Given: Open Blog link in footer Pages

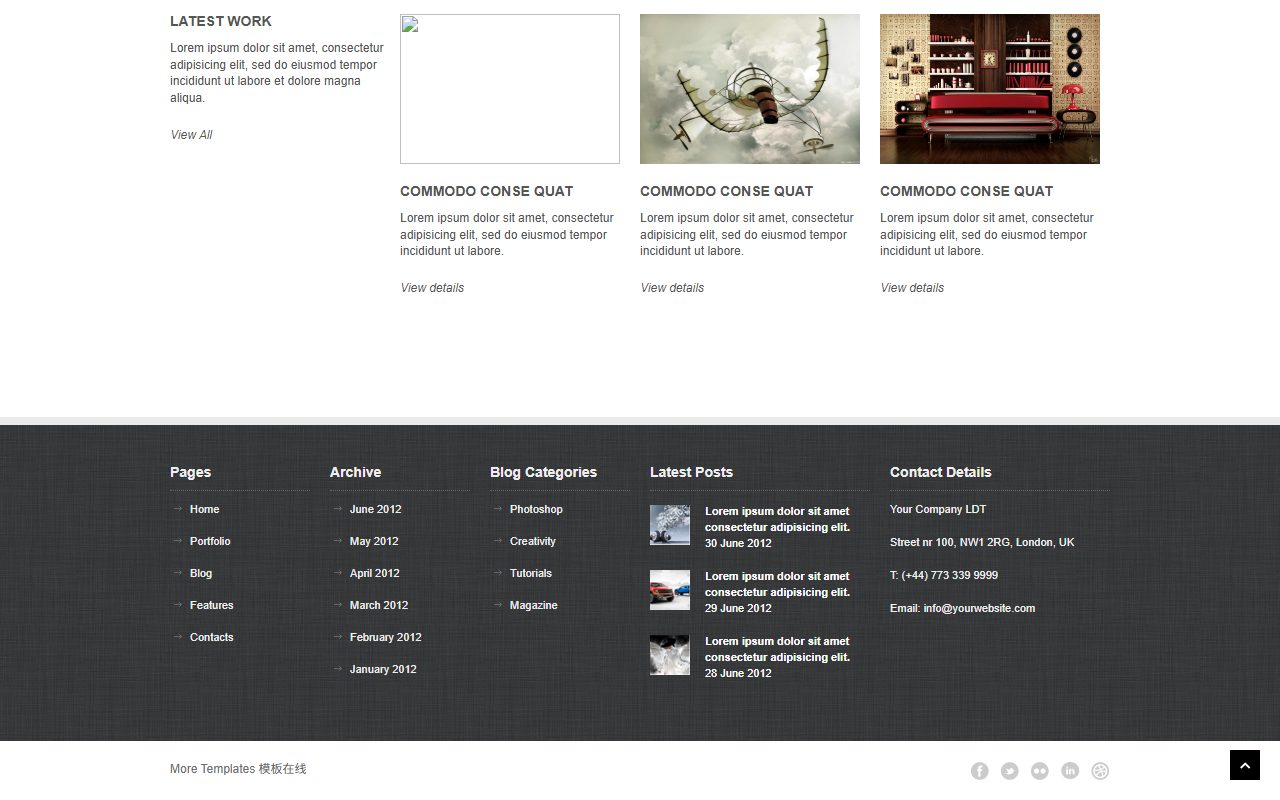Looking at the screenshot, I should 201,573.
